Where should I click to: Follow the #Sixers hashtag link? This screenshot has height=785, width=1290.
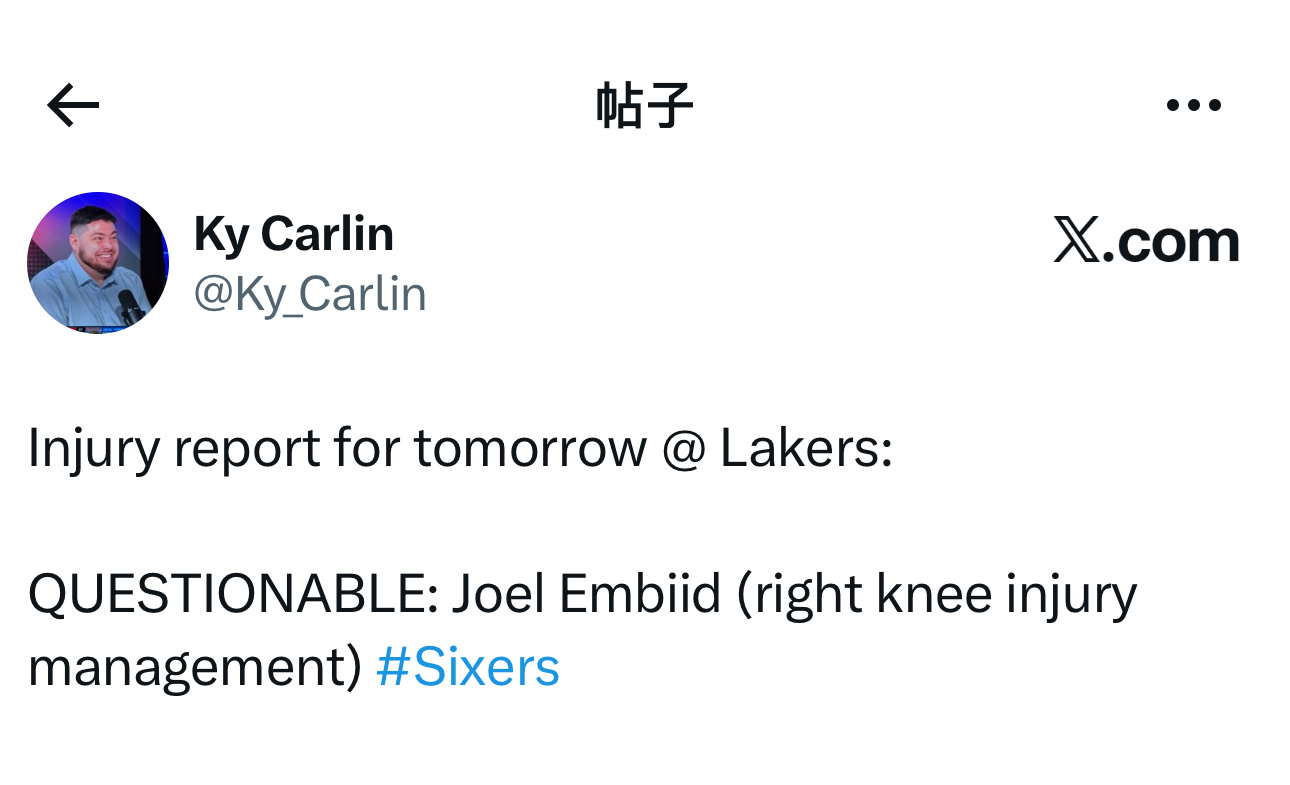tap(467, 667)
